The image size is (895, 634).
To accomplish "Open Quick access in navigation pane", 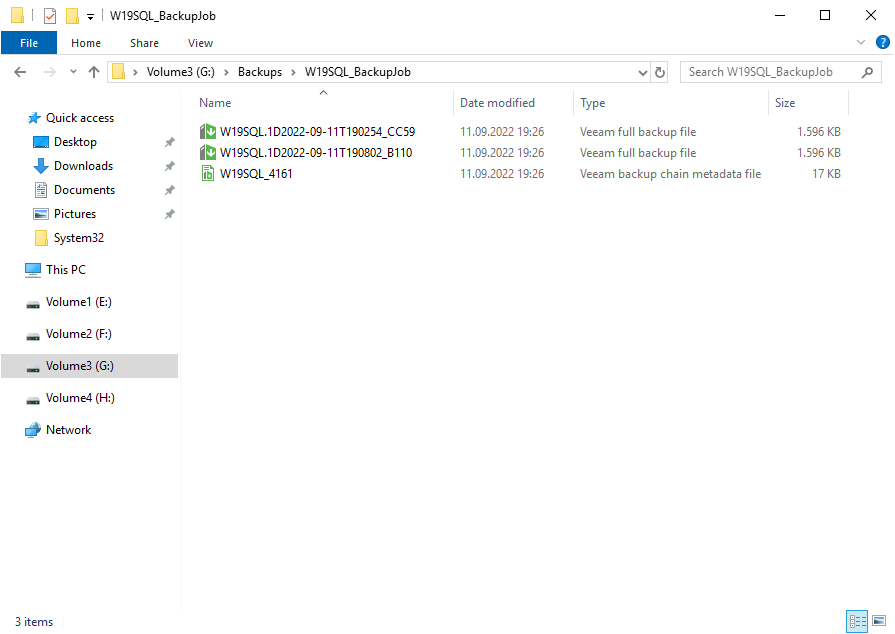I will [x=80, y=118].
